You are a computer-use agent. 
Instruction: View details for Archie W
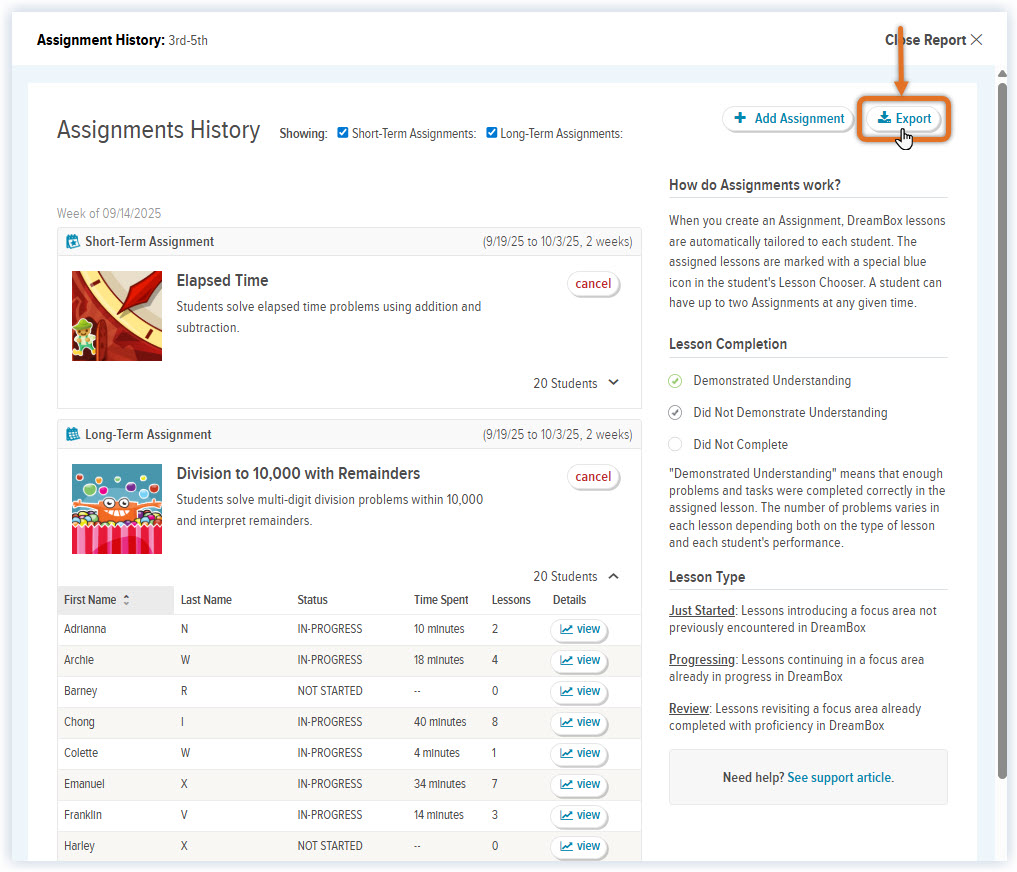[579, 660]
